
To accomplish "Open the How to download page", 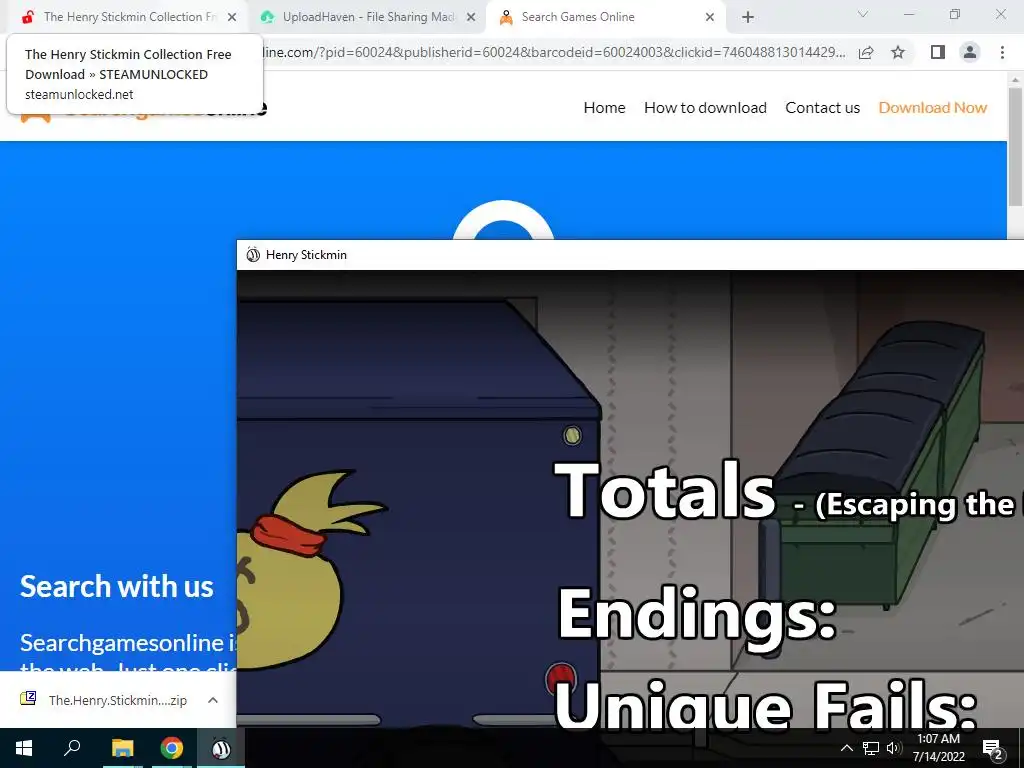I will click(x=705, y=108).
